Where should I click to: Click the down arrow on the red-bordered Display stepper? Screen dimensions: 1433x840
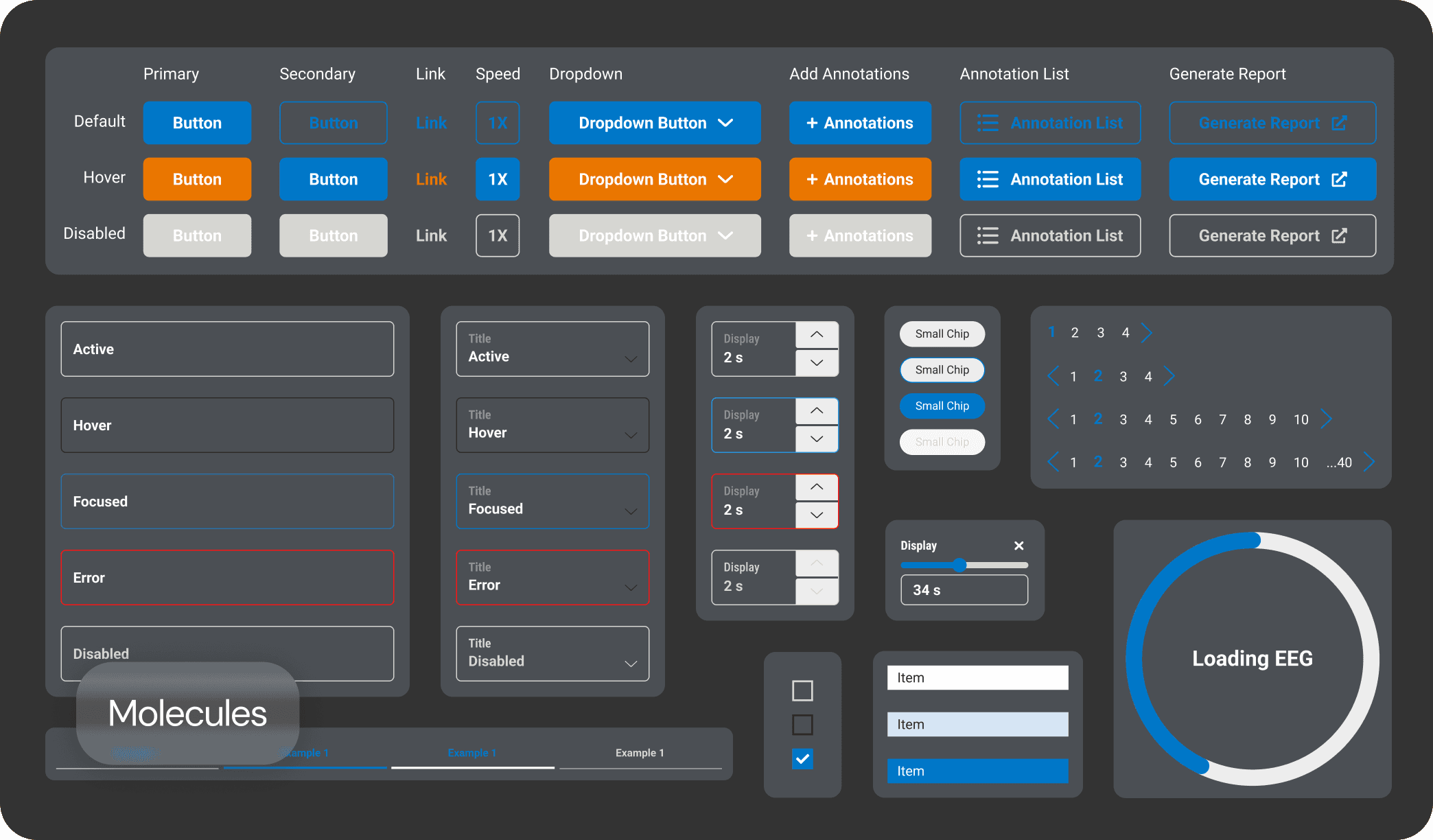[x=817, y=515]
